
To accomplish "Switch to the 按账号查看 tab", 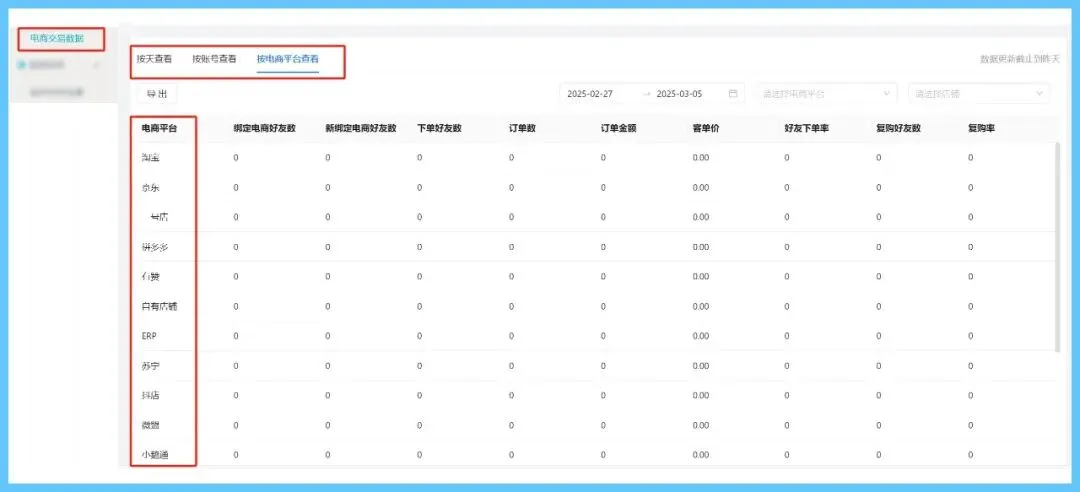I will pos(214,59).
